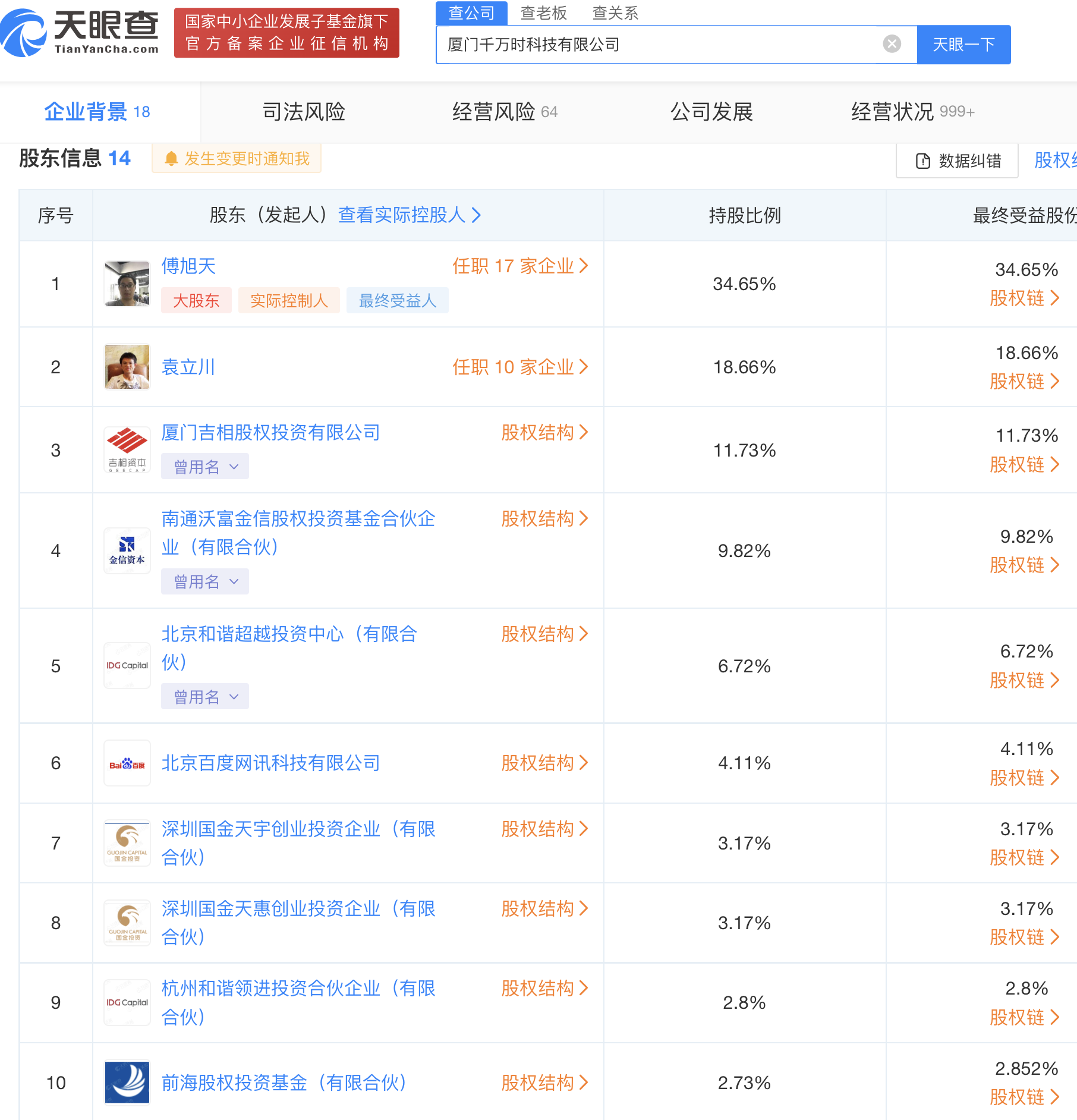1077x1120 pixels.
Task: Click the 实际控制人 tag
Action: tap(289, 300)
